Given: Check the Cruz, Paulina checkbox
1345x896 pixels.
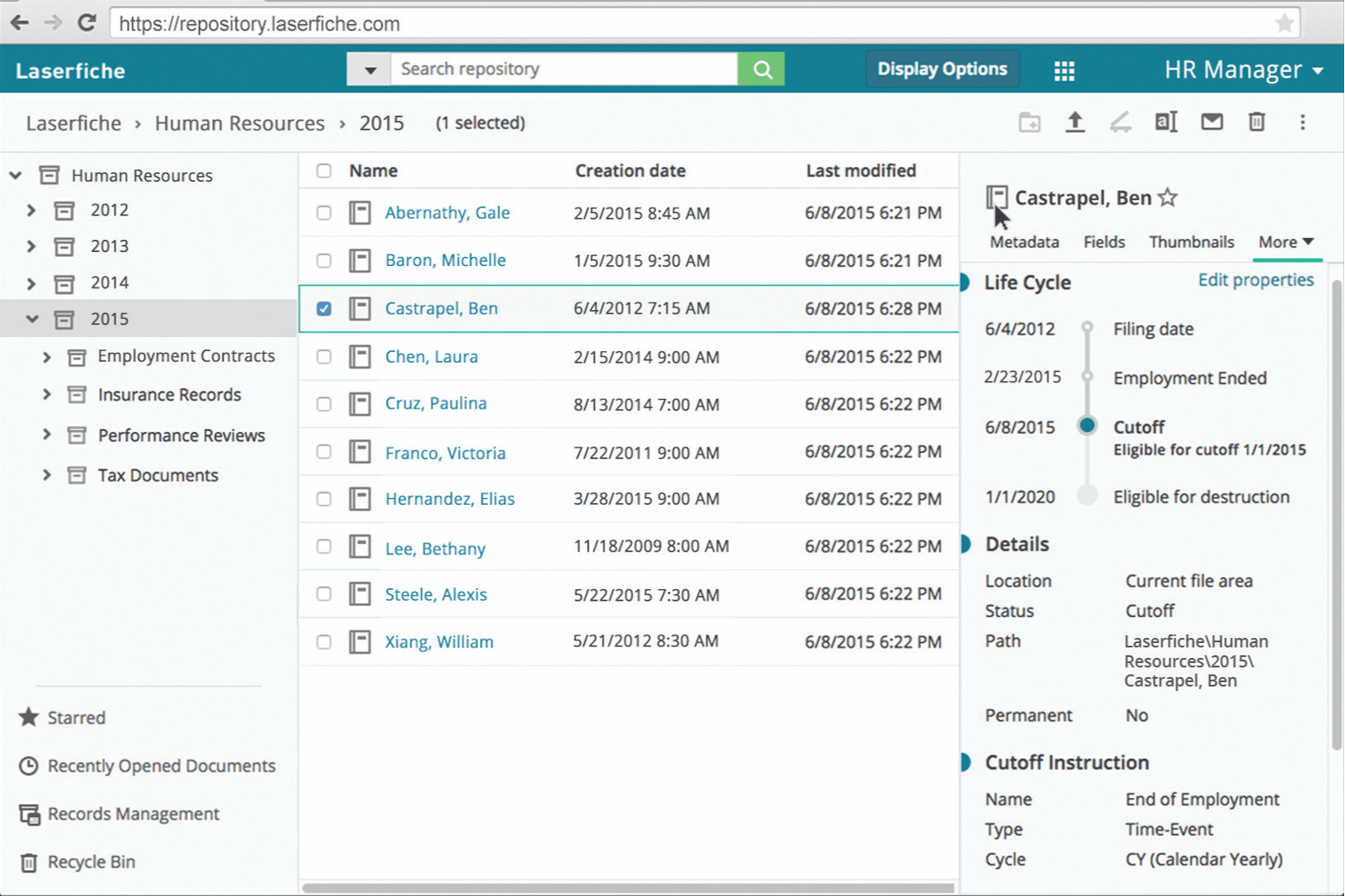Looking at the screenshot, I should point(323,404).
